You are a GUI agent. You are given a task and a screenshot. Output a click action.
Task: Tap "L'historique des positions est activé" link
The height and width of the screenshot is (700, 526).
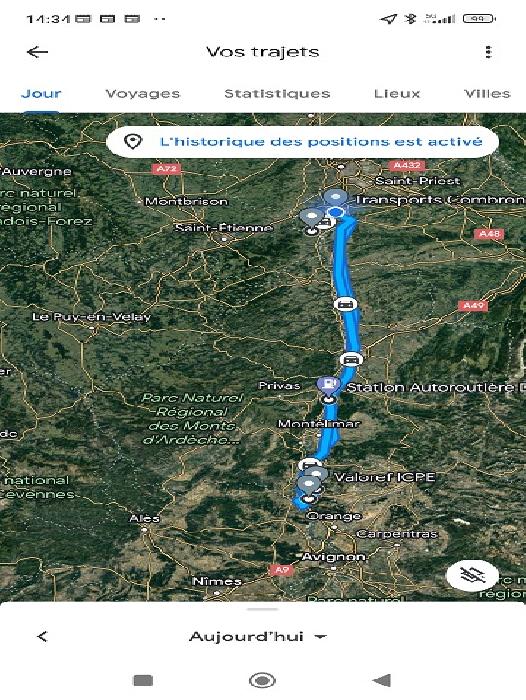[x=321, y=142]
